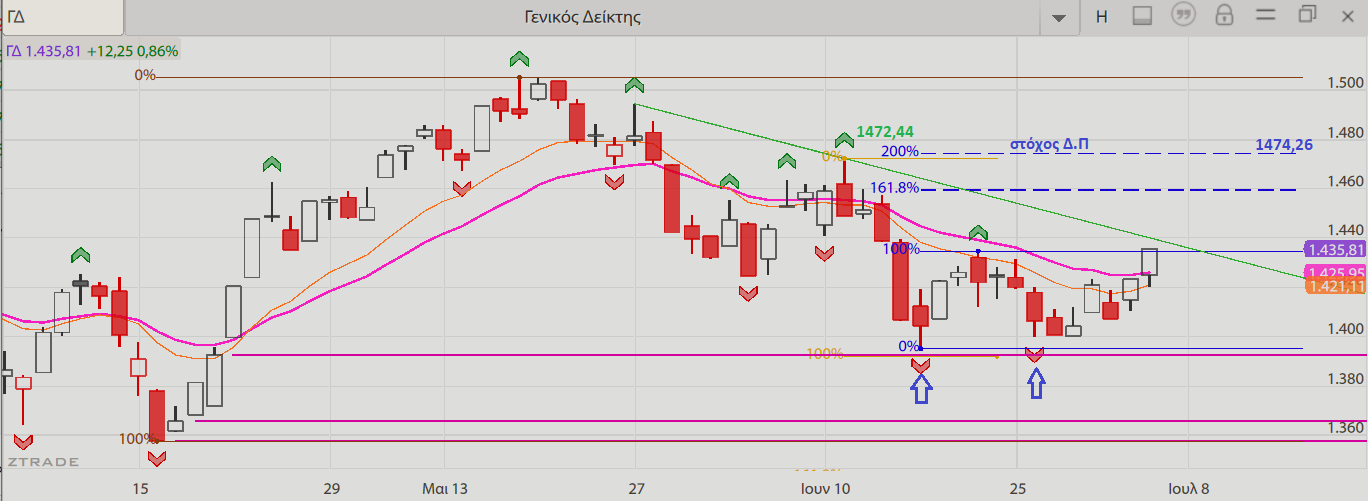Image resolution: width=1368 pixels, height=501 pixels.
Task: Click the στόχος Δ.Π target label
Action: 1049,144
